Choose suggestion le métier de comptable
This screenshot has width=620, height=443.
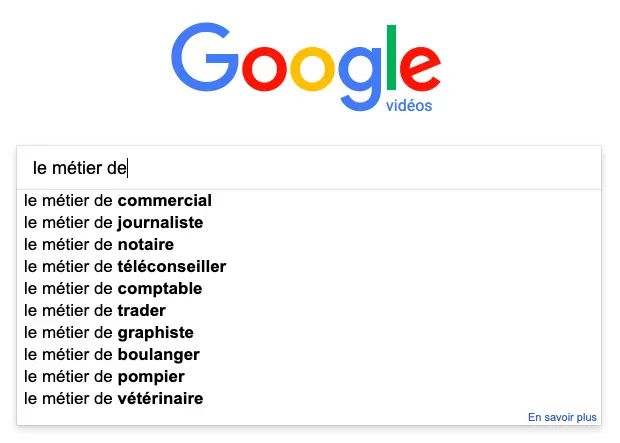pyautogui.click(x=309, y=288)
